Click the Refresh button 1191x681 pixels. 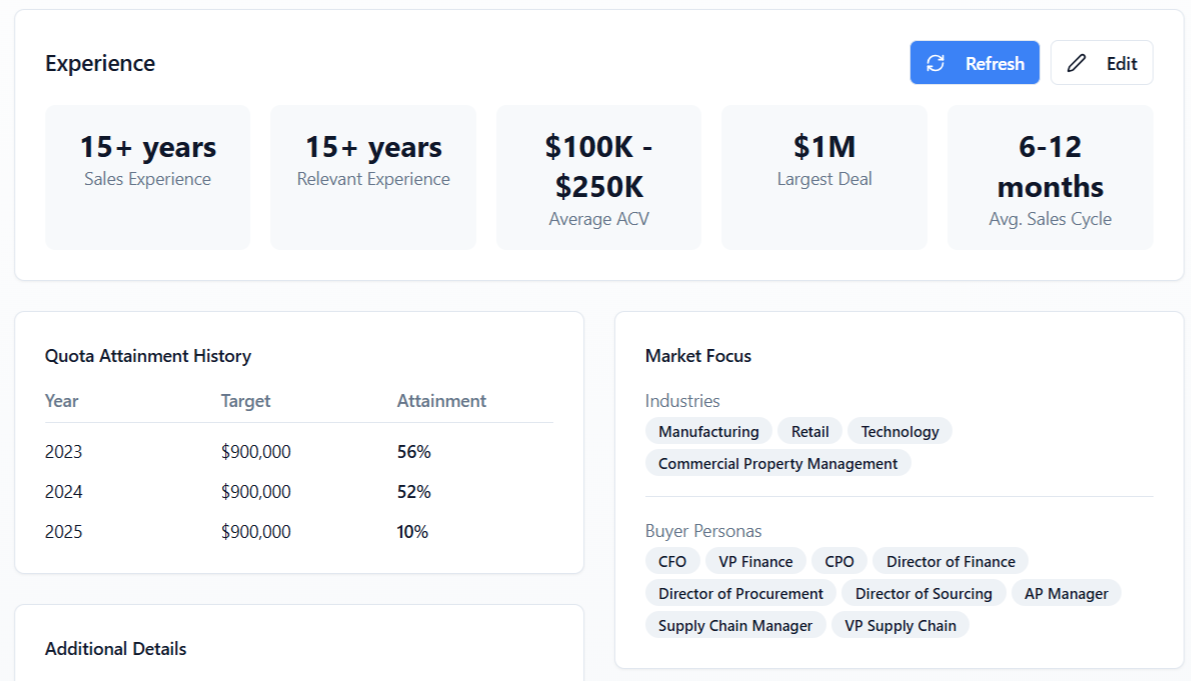coord(975,63)
